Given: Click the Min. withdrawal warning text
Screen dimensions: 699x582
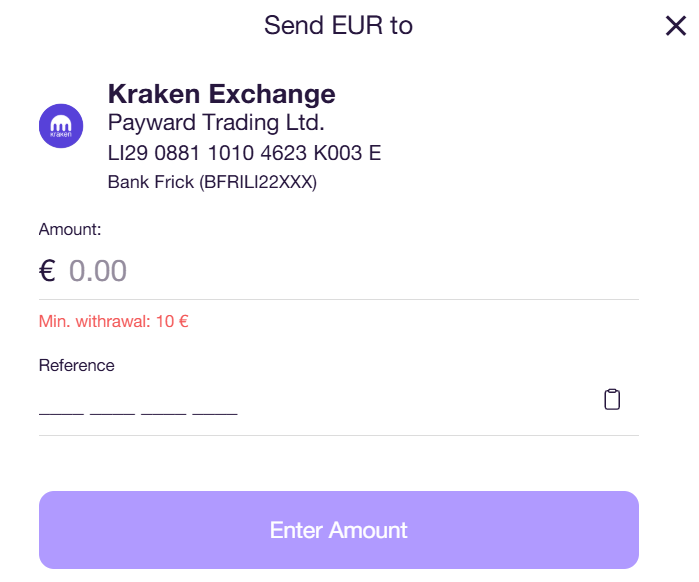Looking at the screenshot, I should (114, 322).
